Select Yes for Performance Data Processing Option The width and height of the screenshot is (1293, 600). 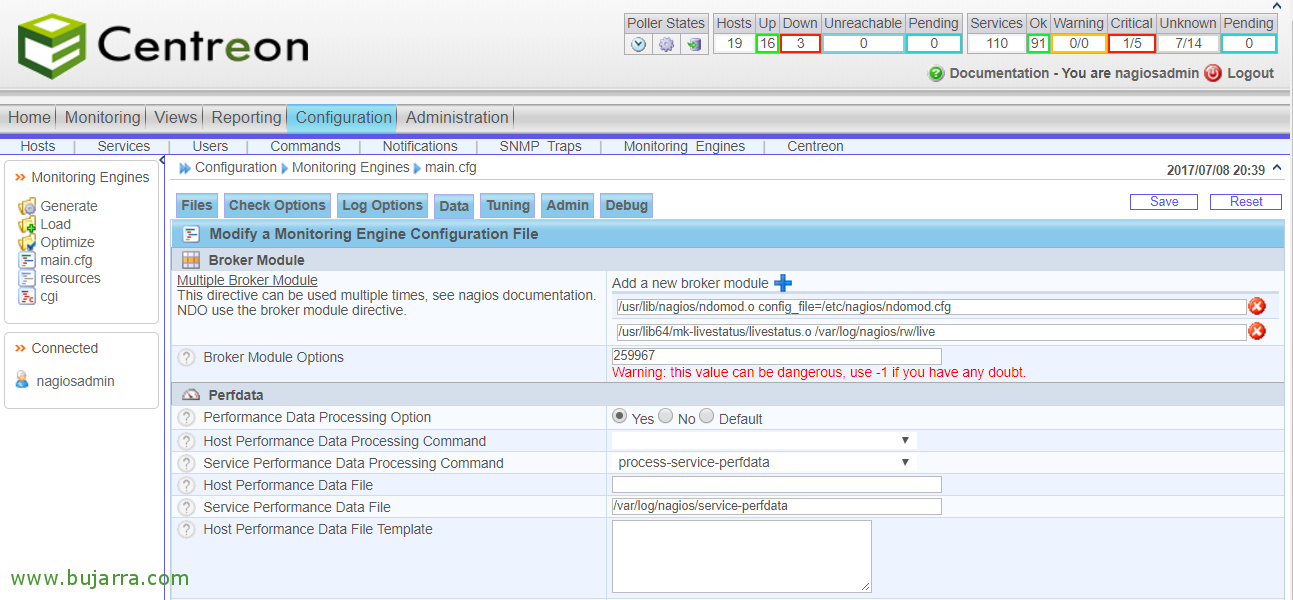point(620,416)
